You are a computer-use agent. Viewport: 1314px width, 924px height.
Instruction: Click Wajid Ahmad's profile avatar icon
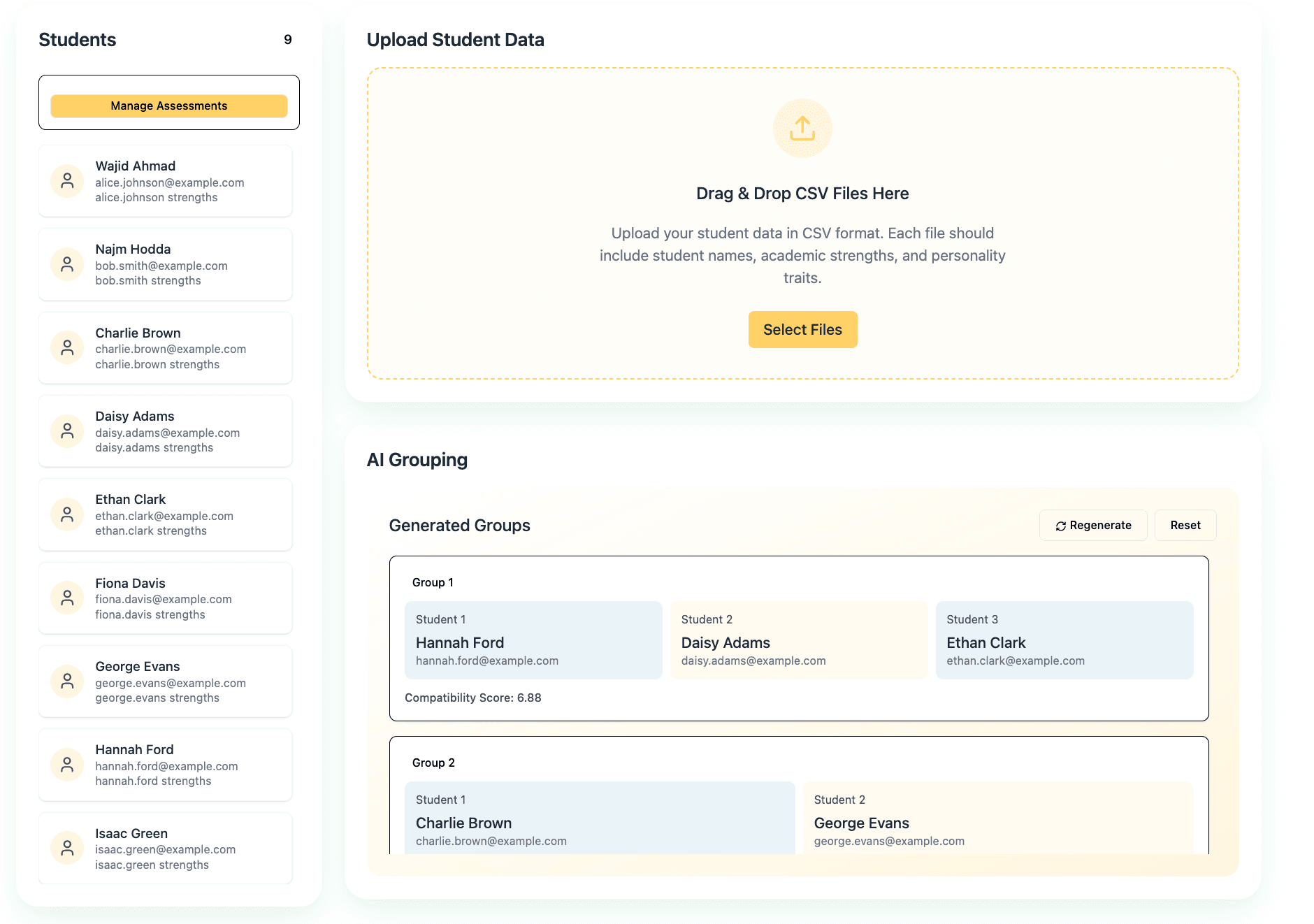pos(67,180)
